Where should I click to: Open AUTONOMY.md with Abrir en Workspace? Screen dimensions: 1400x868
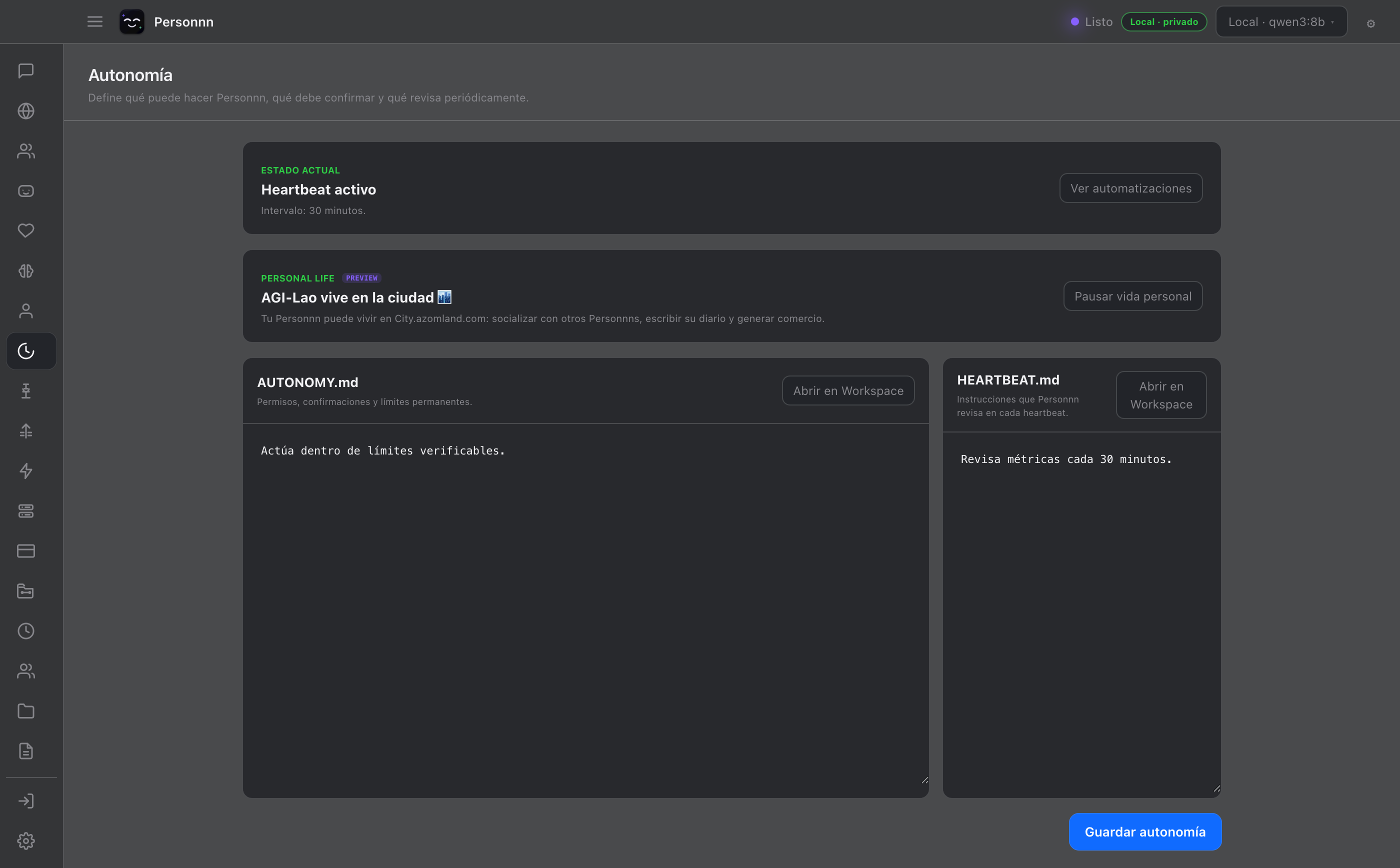pos(848,391)
